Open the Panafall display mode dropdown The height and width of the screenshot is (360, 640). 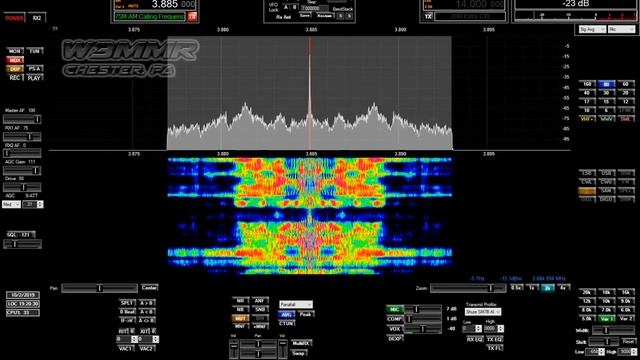296,304
